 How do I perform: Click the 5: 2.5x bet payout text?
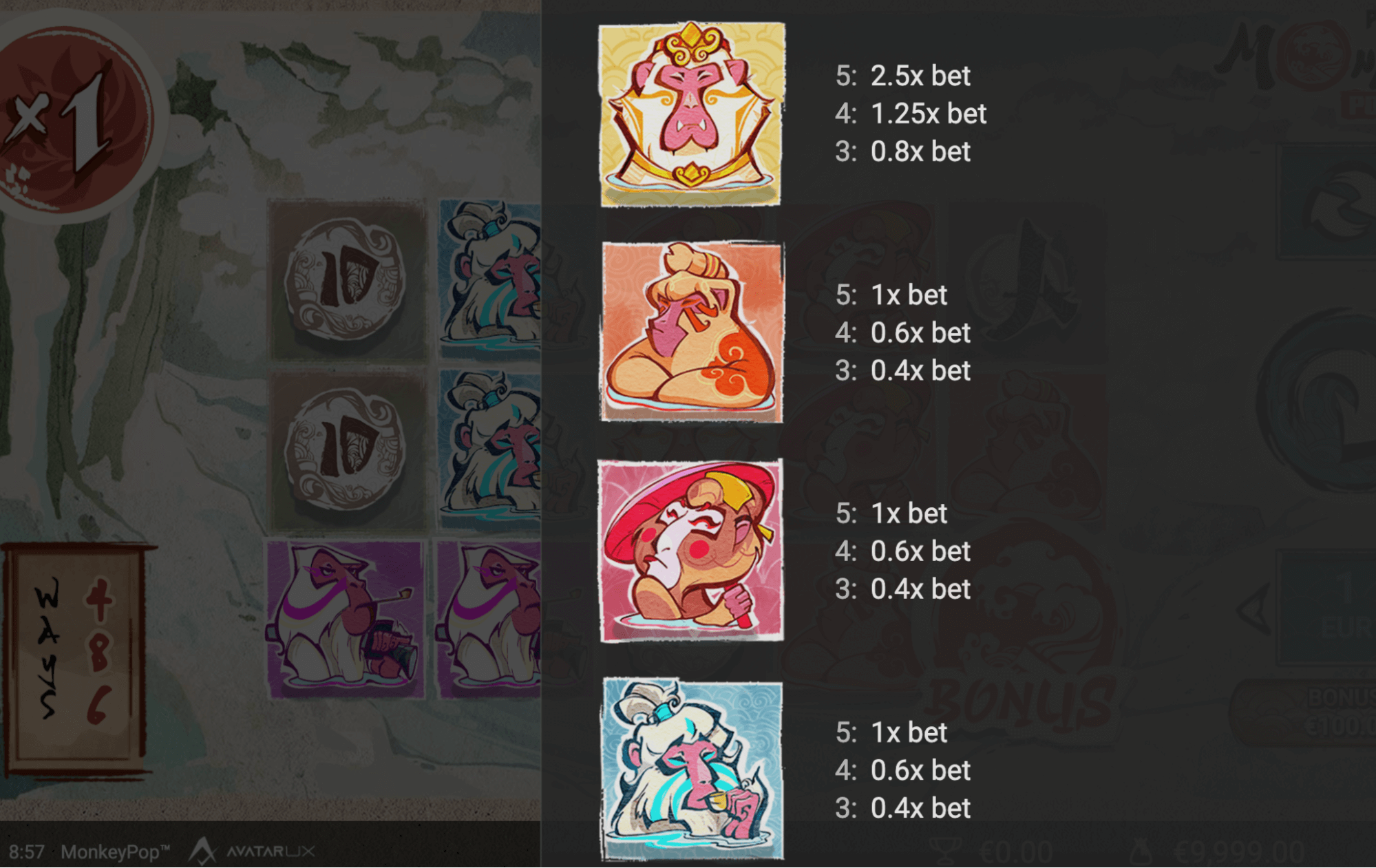903,76
